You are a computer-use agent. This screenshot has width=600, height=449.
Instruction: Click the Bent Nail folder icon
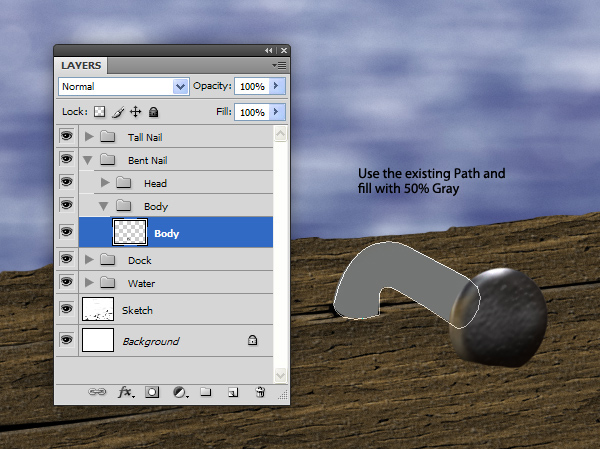(108, 160)
